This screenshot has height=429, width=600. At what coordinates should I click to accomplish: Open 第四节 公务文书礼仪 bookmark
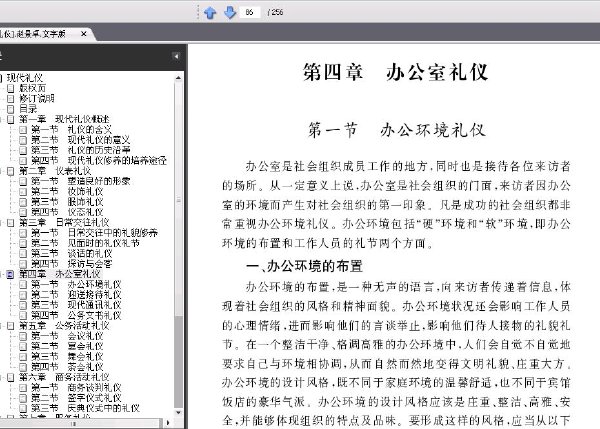76,315
